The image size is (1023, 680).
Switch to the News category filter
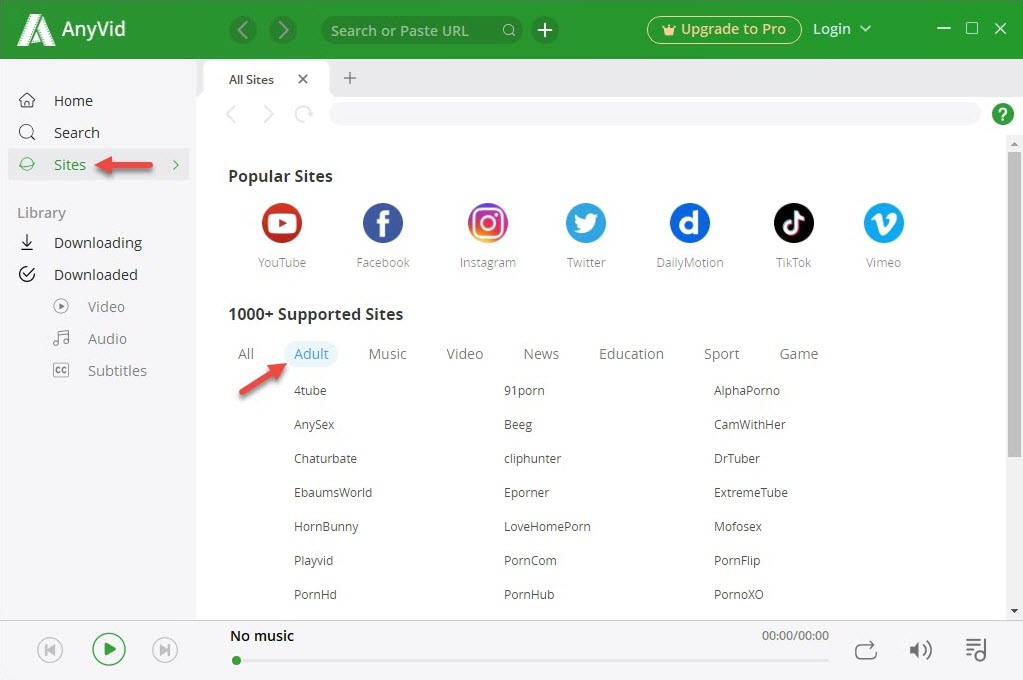click(x=541, y=354)
